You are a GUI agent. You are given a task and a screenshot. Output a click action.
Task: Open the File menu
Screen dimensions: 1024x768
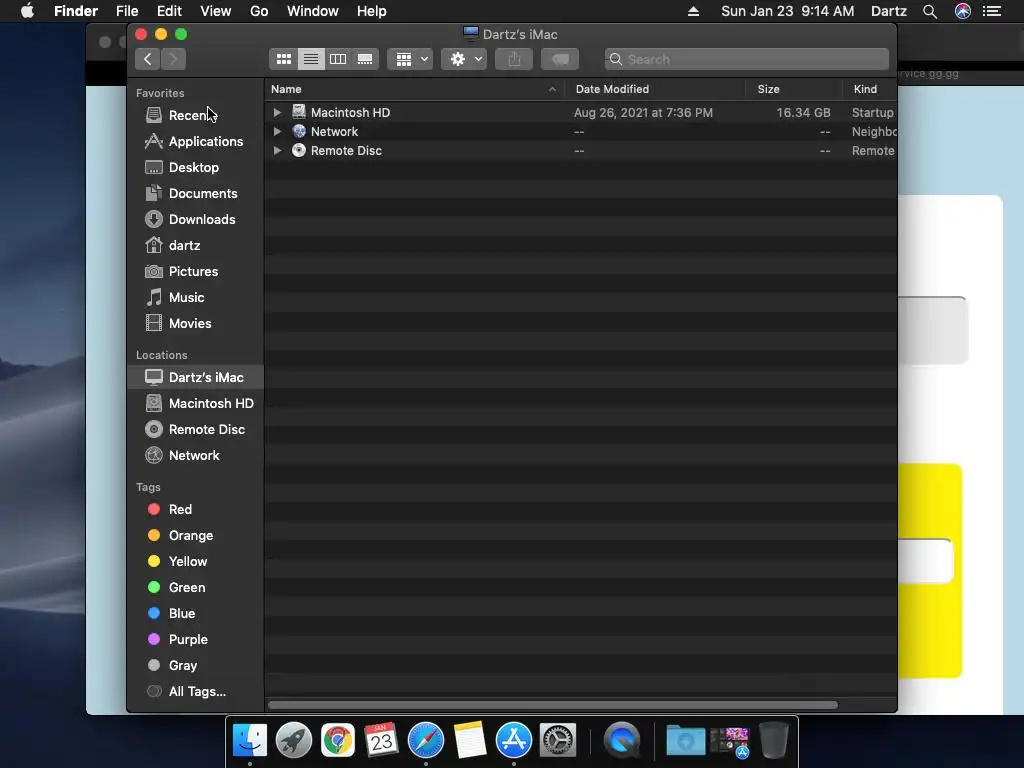tap(127, 11)
